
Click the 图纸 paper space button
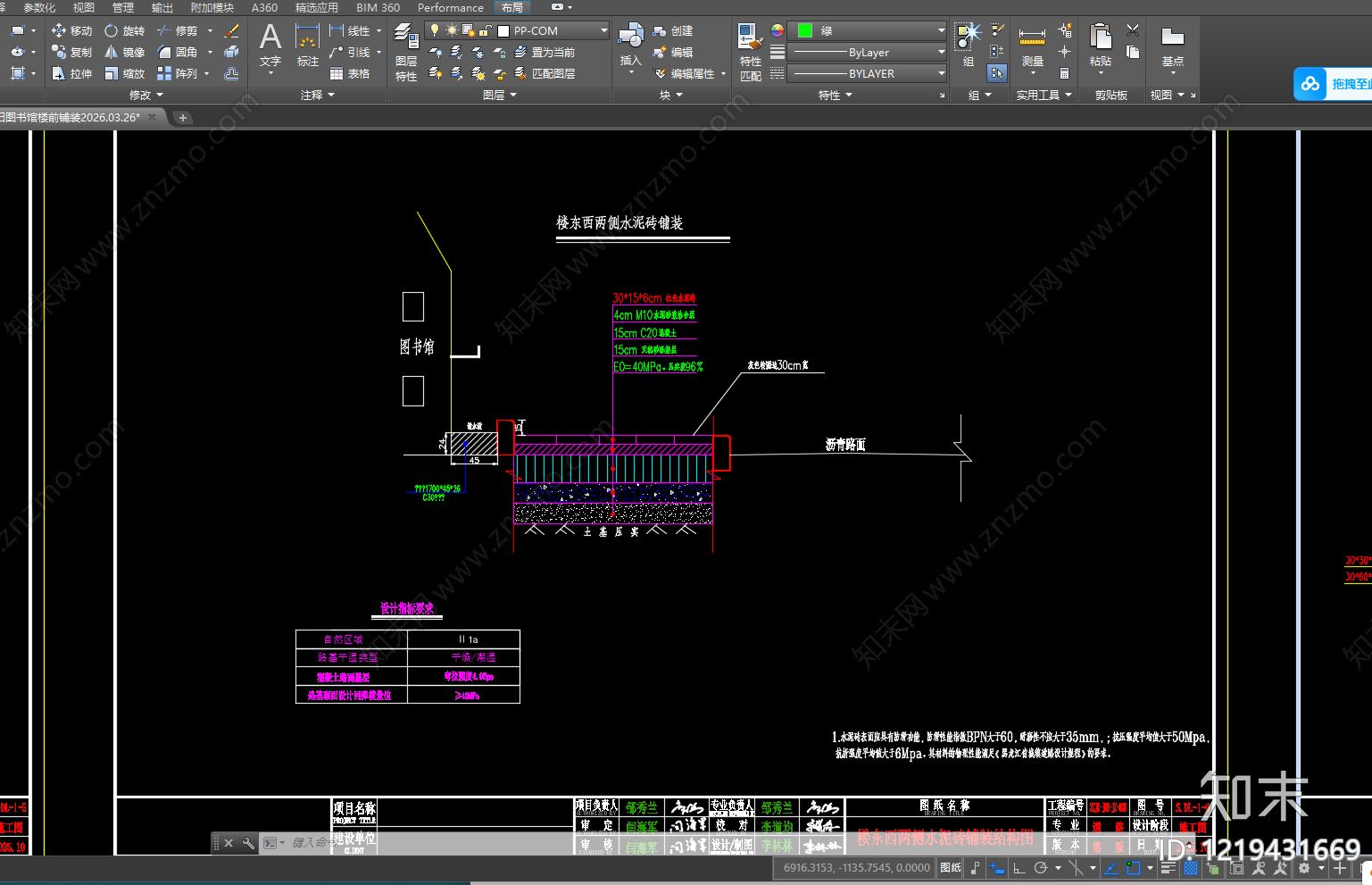(951, 868)
